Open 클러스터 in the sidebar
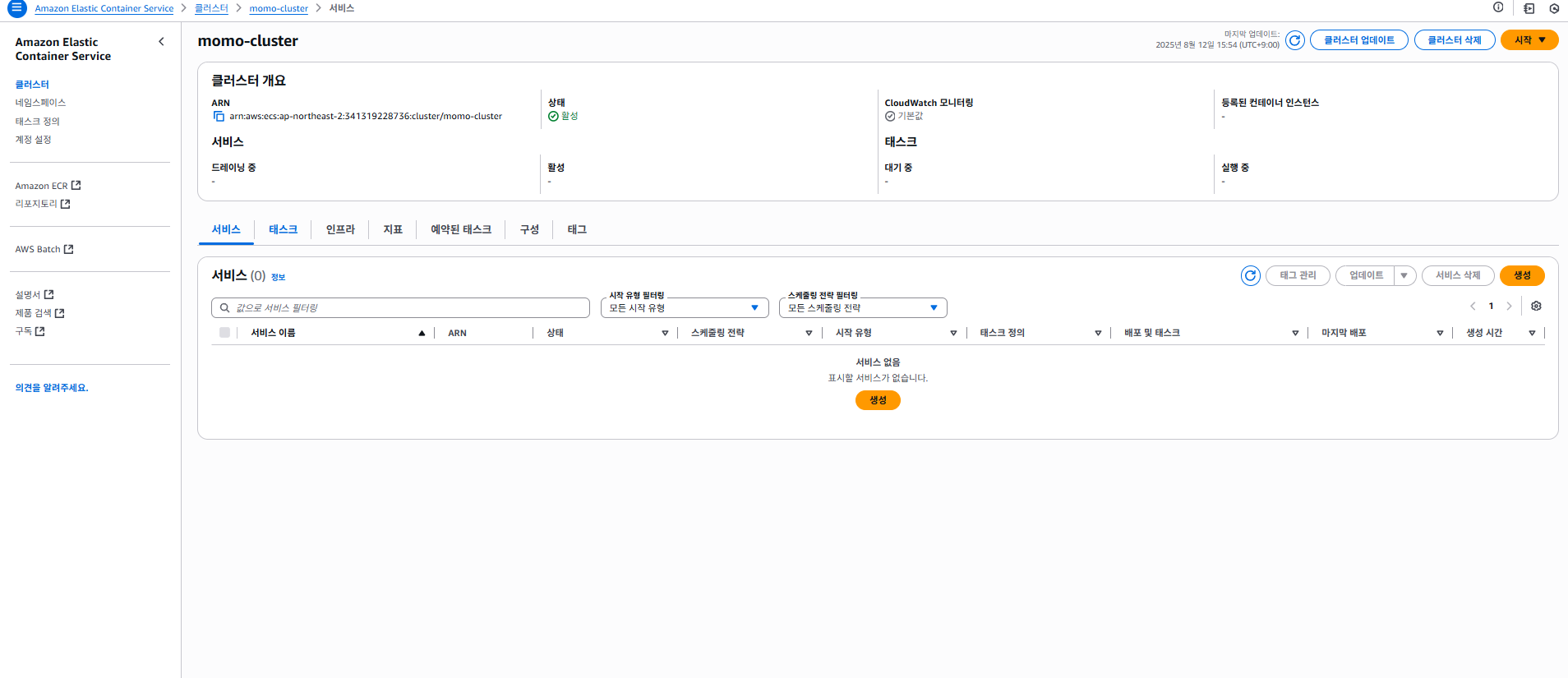Image resolution: width=1568 pixels, height=678 pixels. tap(32, 85)
